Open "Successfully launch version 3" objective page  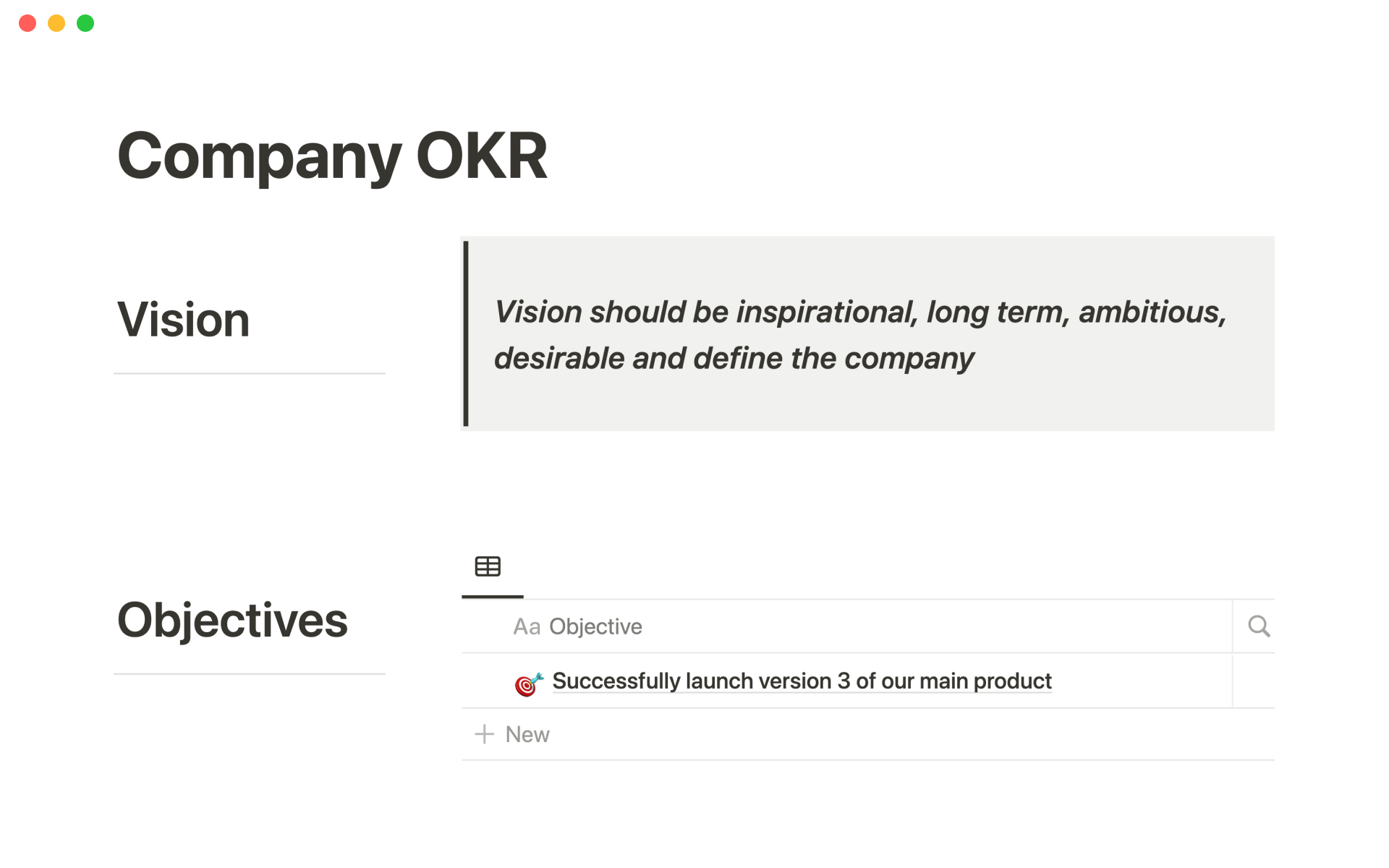pos(802,681)
